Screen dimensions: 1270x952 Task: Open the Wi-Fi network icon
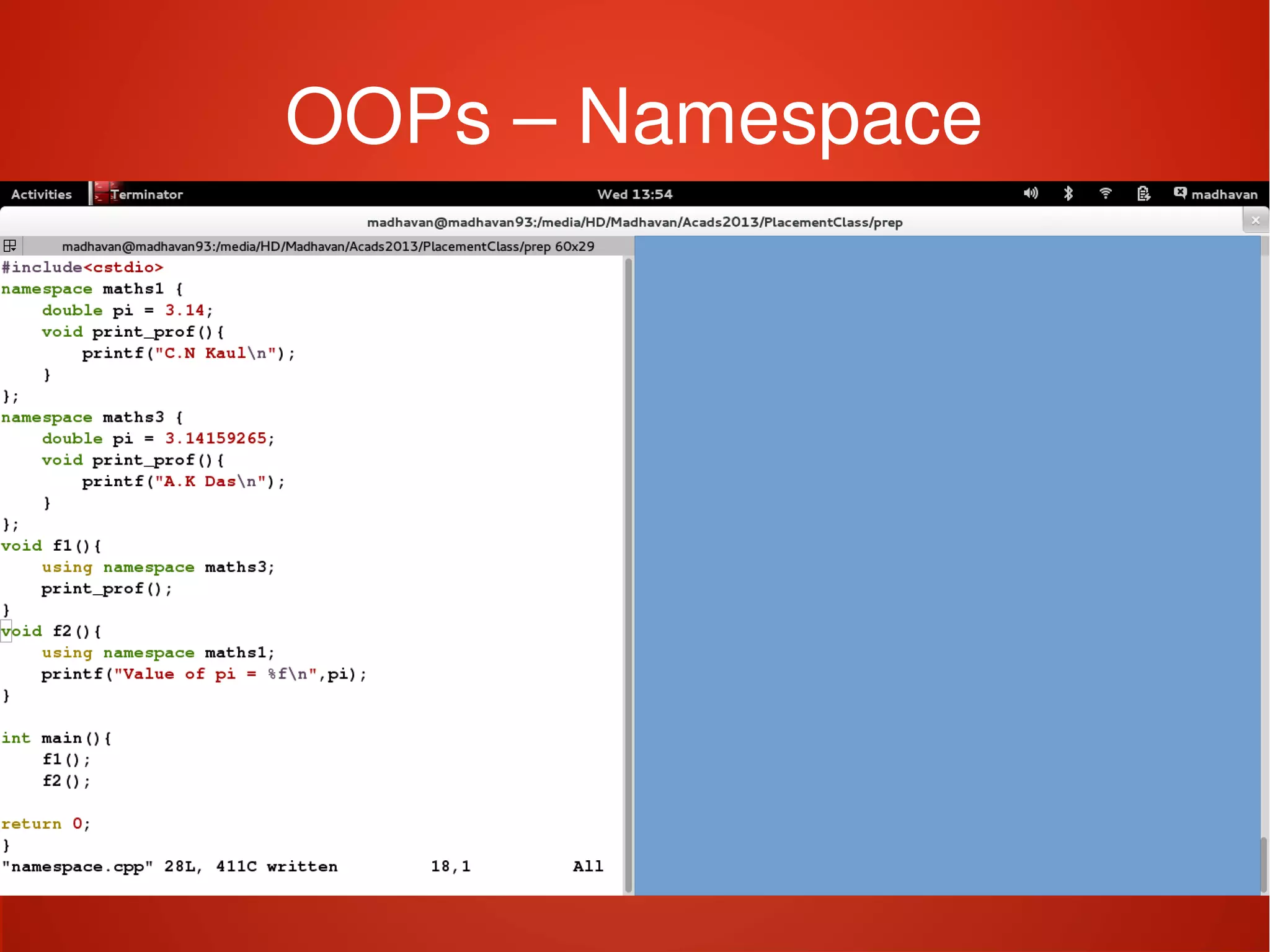point(1105,194)
